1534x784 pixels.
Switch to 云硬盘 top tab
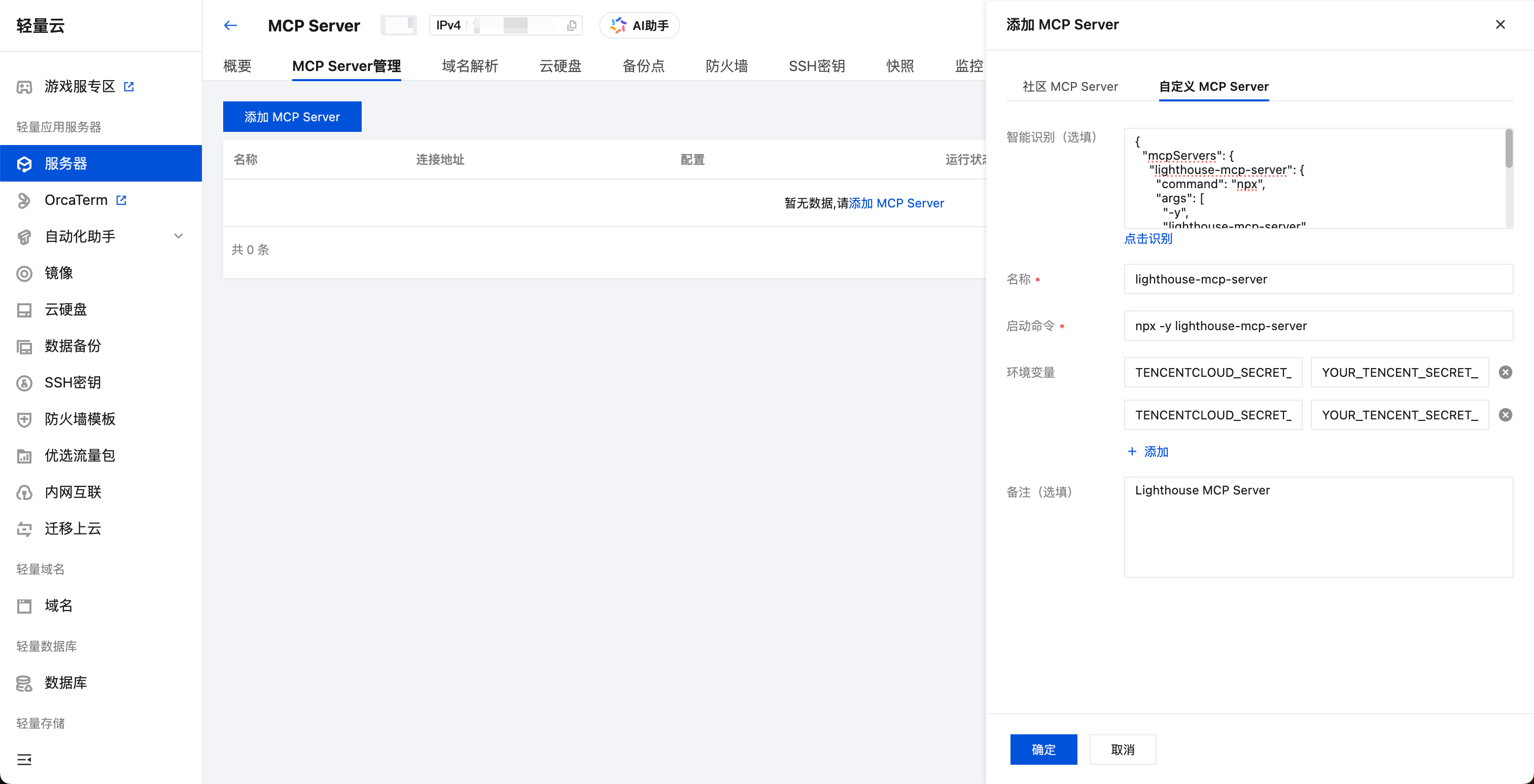tap(561, 66)
